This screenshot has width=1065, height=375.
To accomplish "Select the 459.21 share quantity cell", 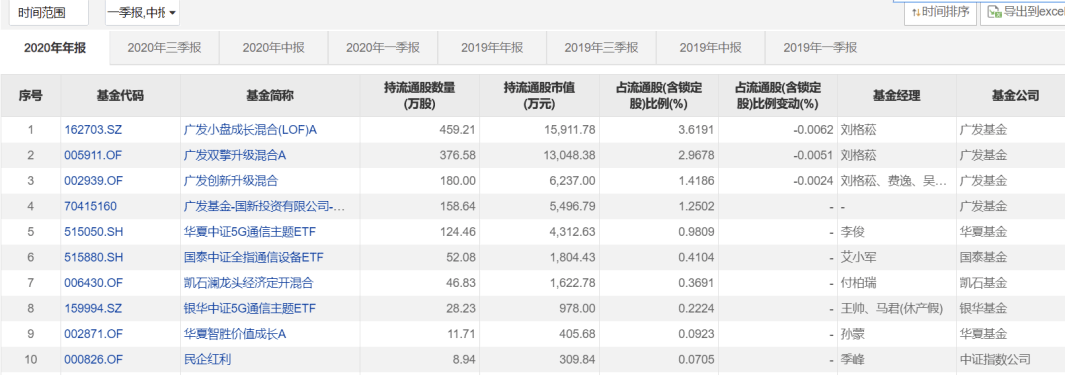I will click(419, 130).
